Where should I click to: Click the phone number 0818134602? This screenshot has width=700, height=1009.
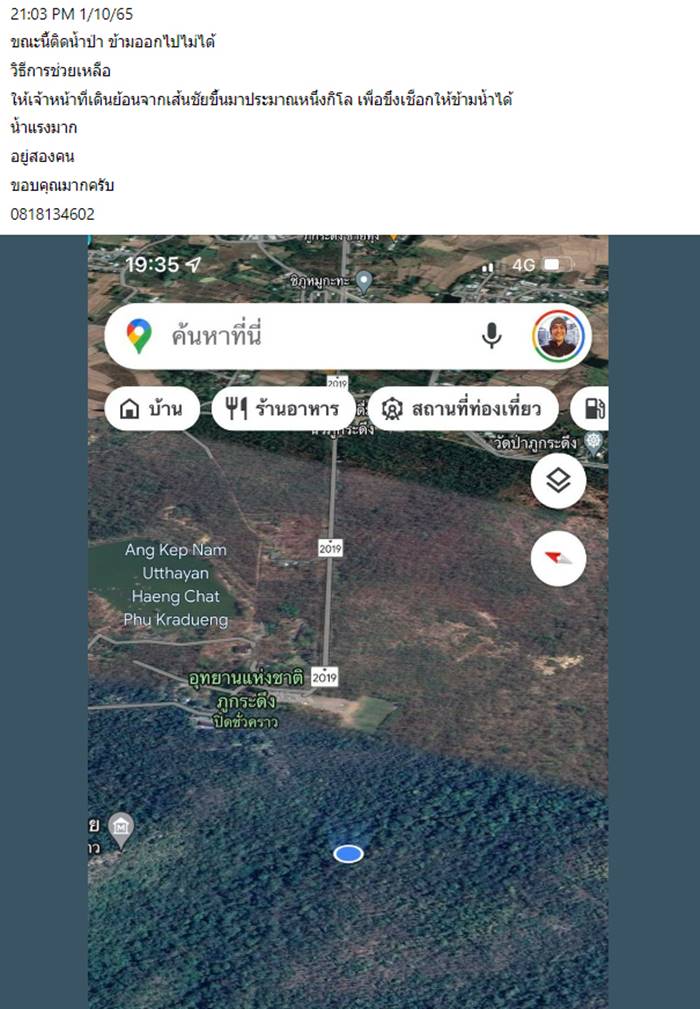pyautogui.click(x=53, y=214)
